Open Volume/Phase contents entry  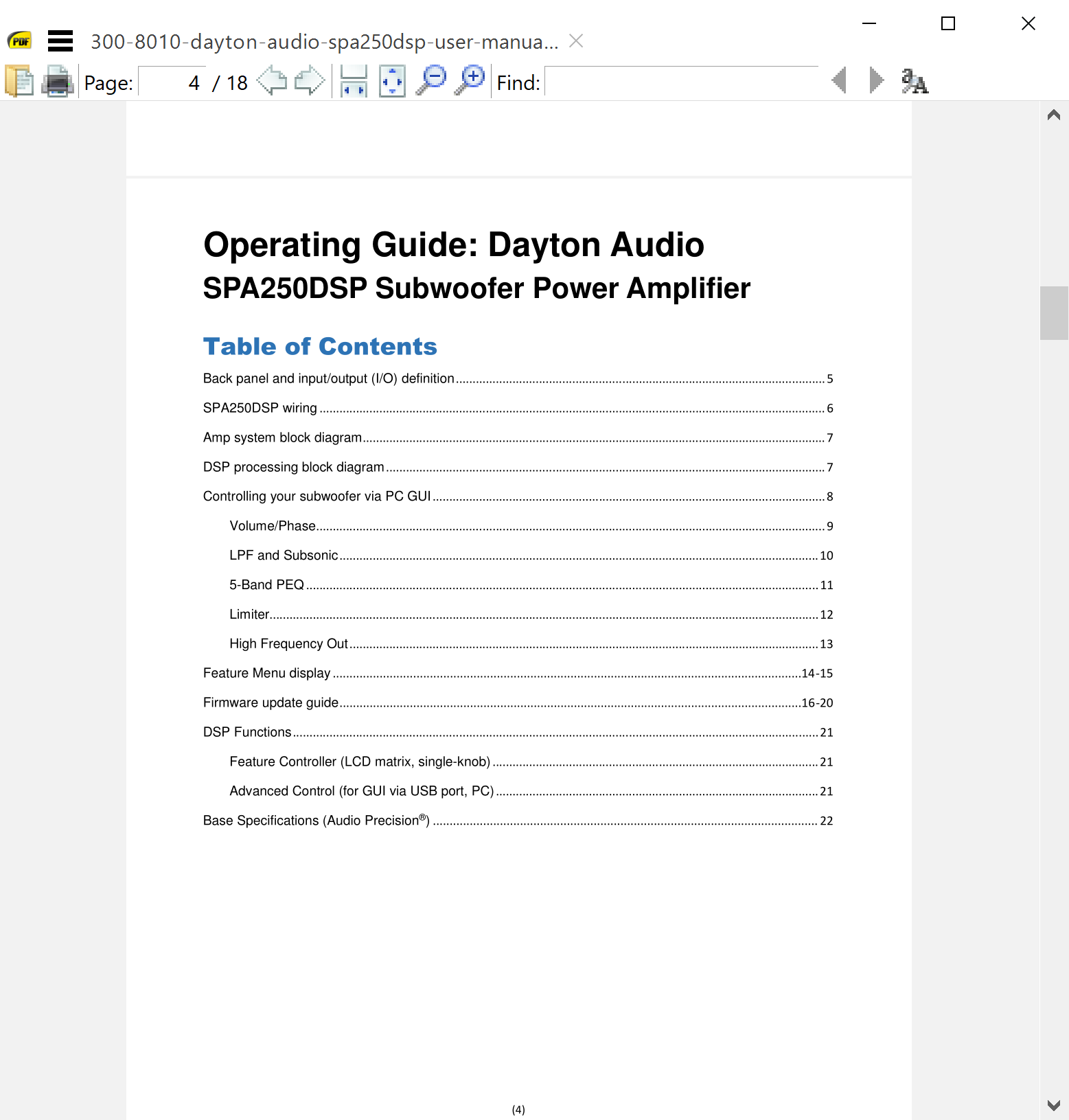pos(531,526)
